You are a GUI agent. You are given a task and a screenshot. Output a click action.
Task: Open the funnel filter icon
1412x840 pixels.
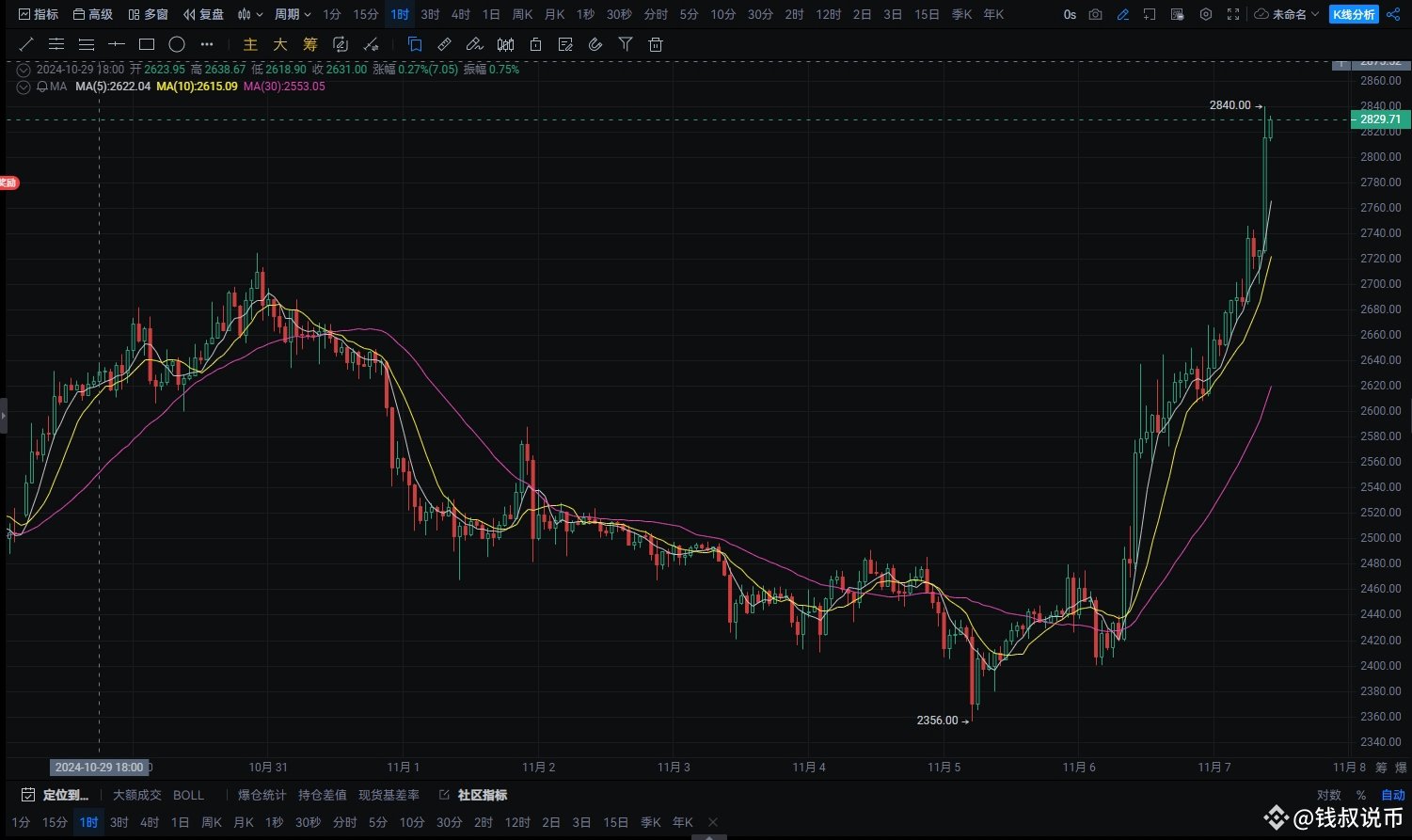pos(626,44)
